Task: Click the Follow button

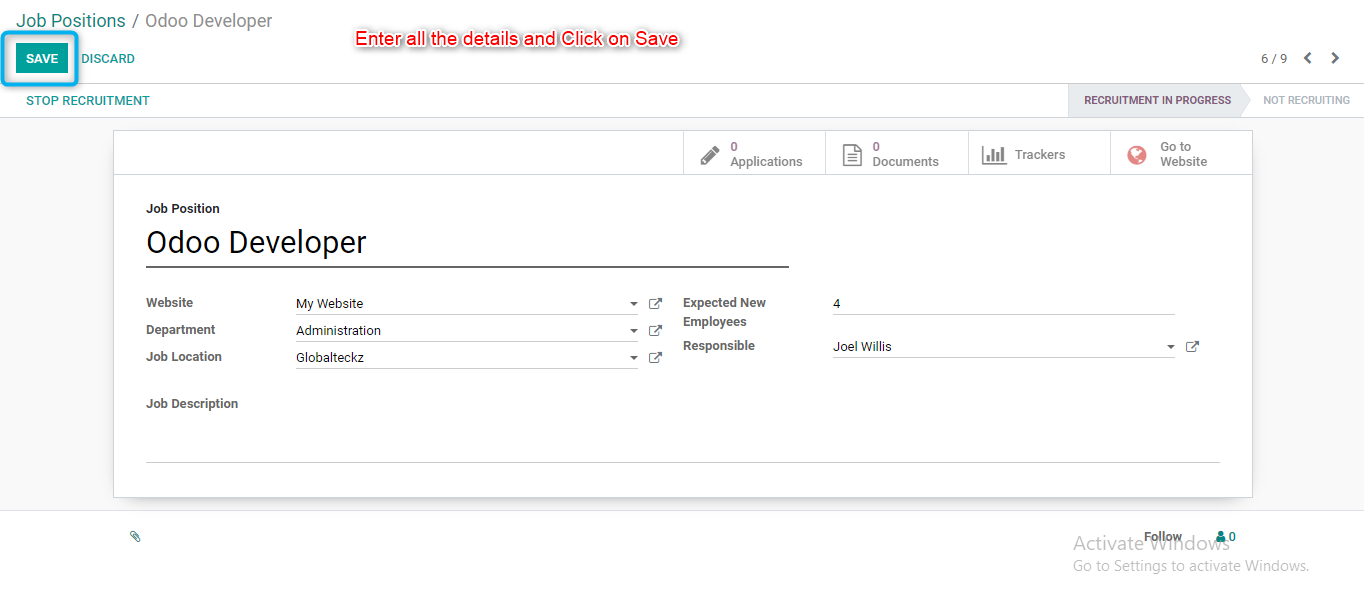Action: 1163,537
